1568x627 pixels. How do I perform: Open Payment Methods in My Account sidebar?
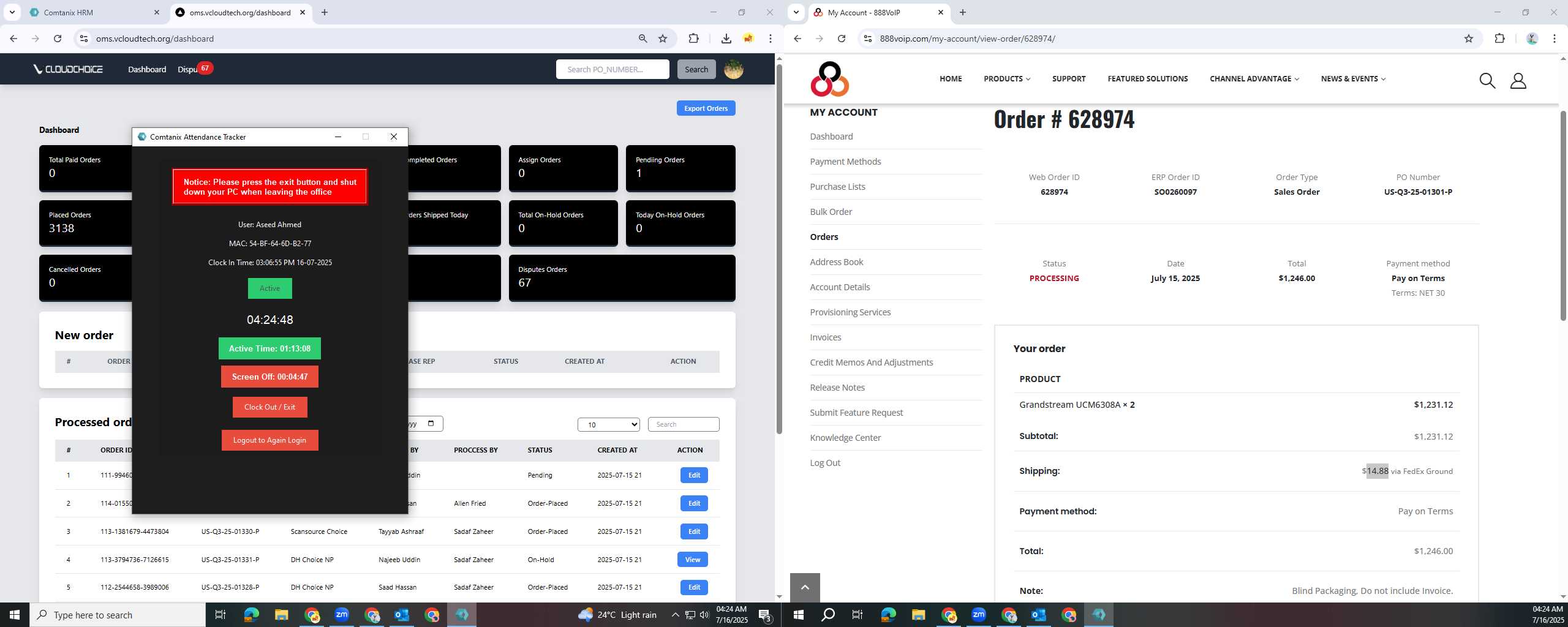point(845,162)
